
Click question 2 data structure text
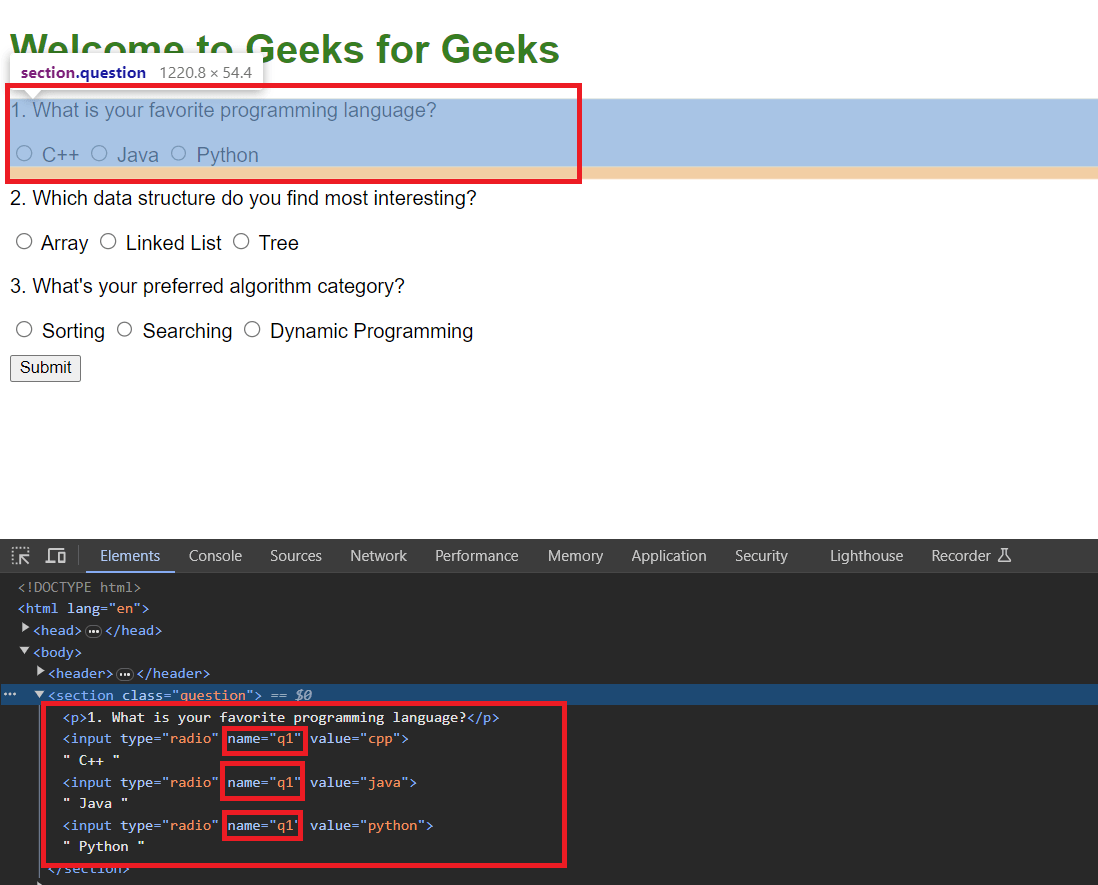[243, 198]
